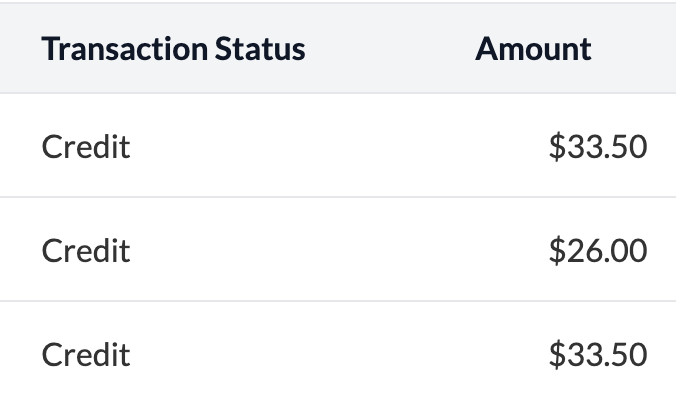Image resolution: width=676 pixels, height=404 pixels.
Task: Click Credit status in the $26.00 row
Action: [86, 250]
